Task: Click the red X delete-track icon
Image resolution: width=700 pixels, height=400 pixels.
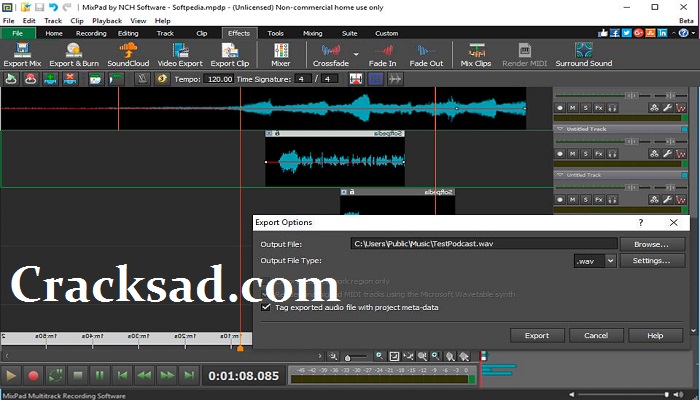Action: 70,79
